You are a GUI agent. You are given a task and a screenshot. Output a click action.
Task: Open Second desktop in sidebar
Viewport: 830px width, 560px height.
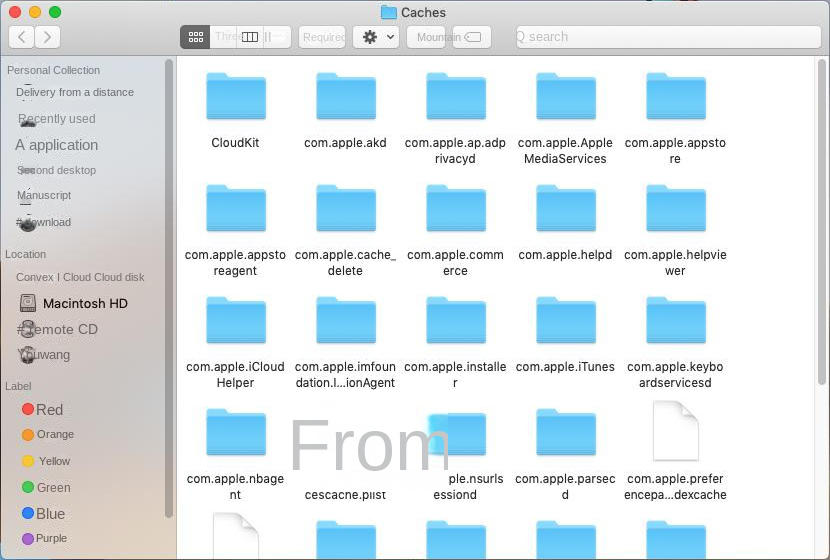pyautogui.click(x=57, y=170)
